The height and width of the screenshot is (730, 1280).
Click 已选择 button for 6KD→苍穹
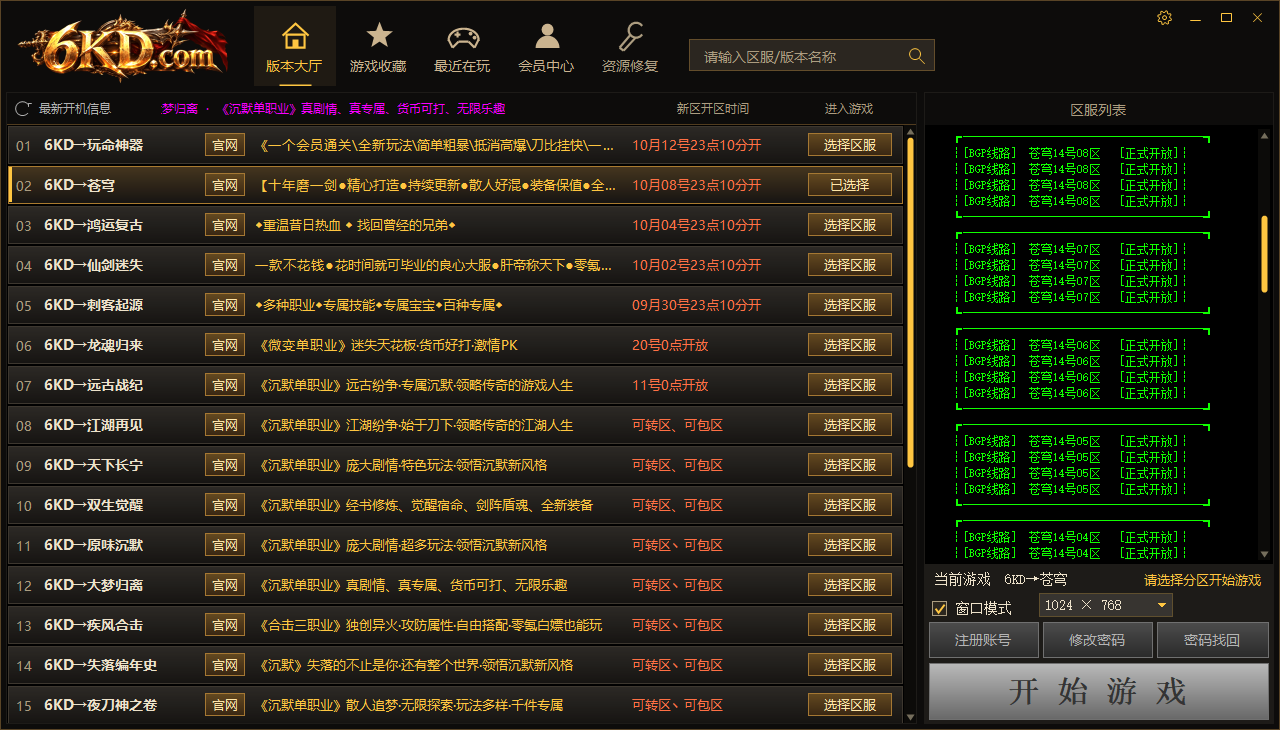pyautogui.click(x=850, y=185)
